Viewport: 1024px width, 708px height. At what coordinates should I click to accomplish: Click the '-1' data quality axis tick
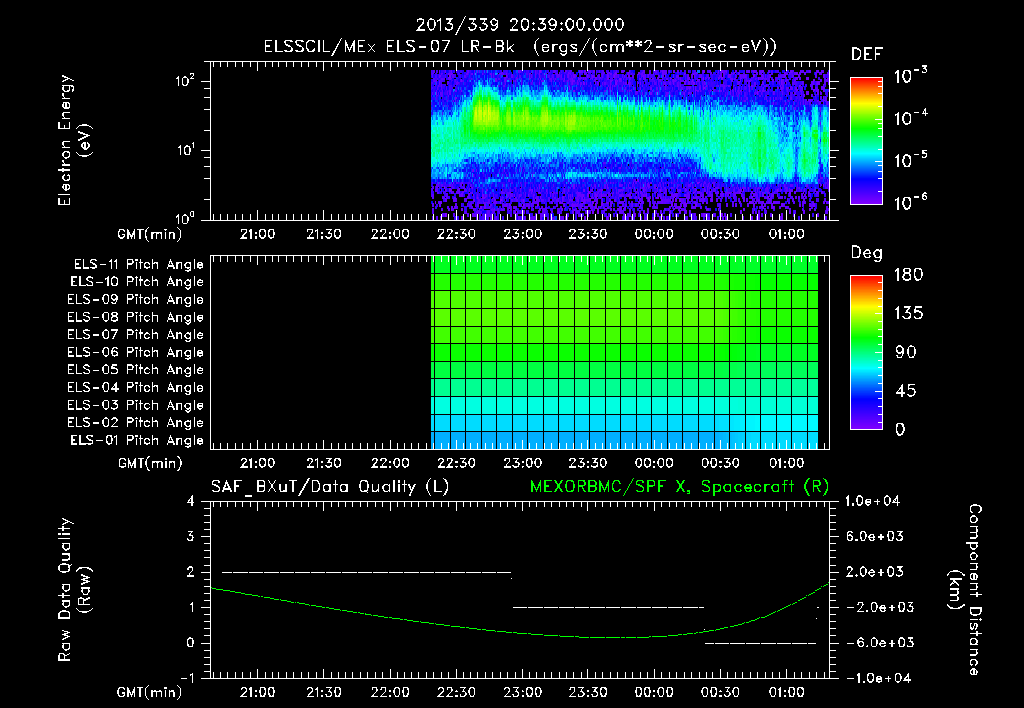point(187,678)
